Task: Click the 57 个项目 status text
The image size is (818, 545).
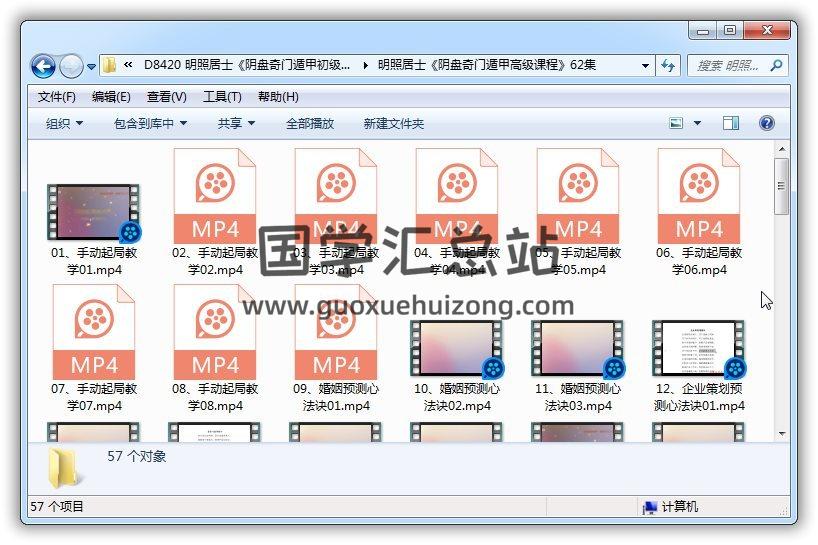Action: (57, 507)
